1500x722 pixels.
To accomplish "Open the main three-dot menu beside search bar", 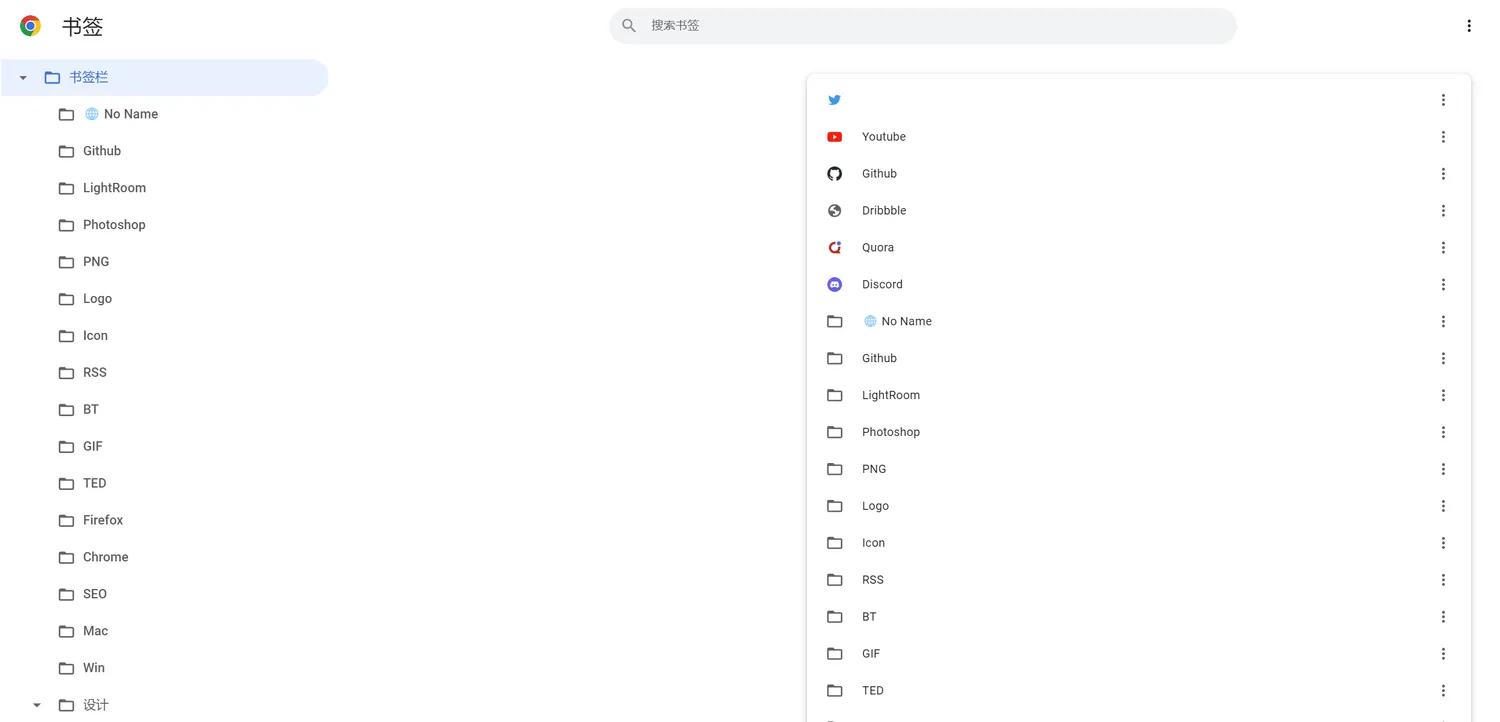I will [1469, 26].
